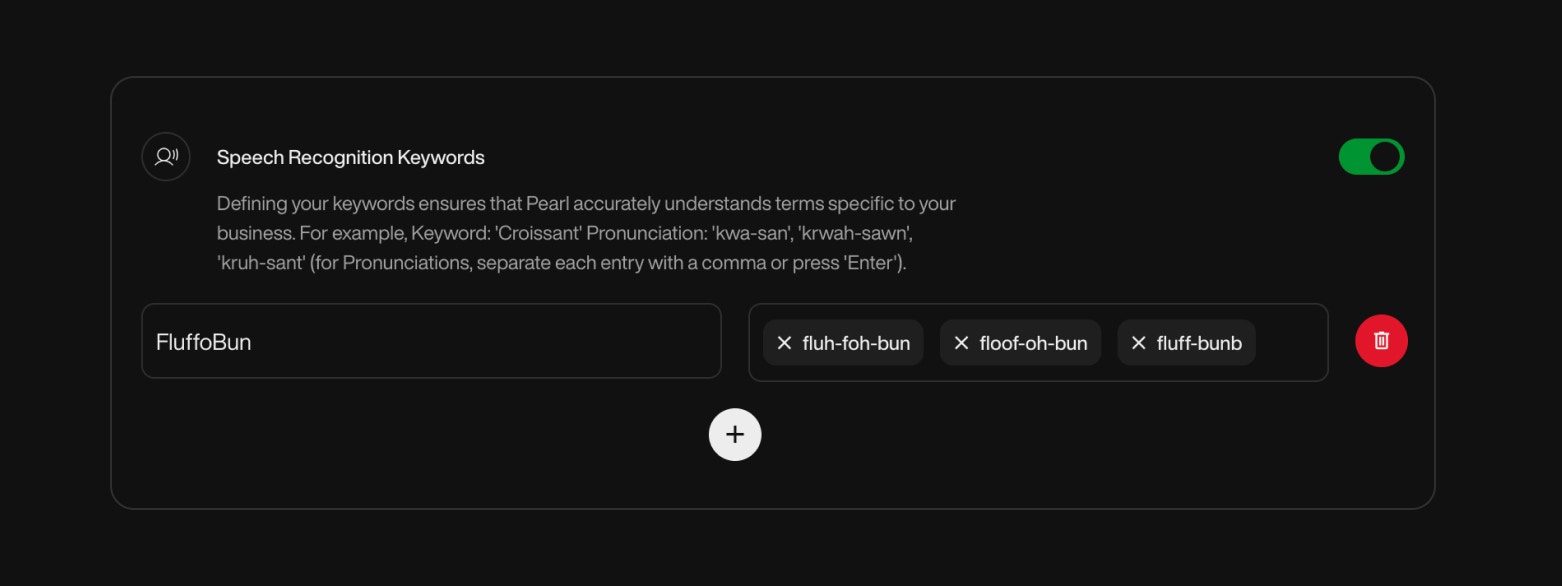This screenshot has width=1562, height=586.
Task: Remove the 'fluff-bunb' pronunciation via its X
Action: pos(1137,342)
